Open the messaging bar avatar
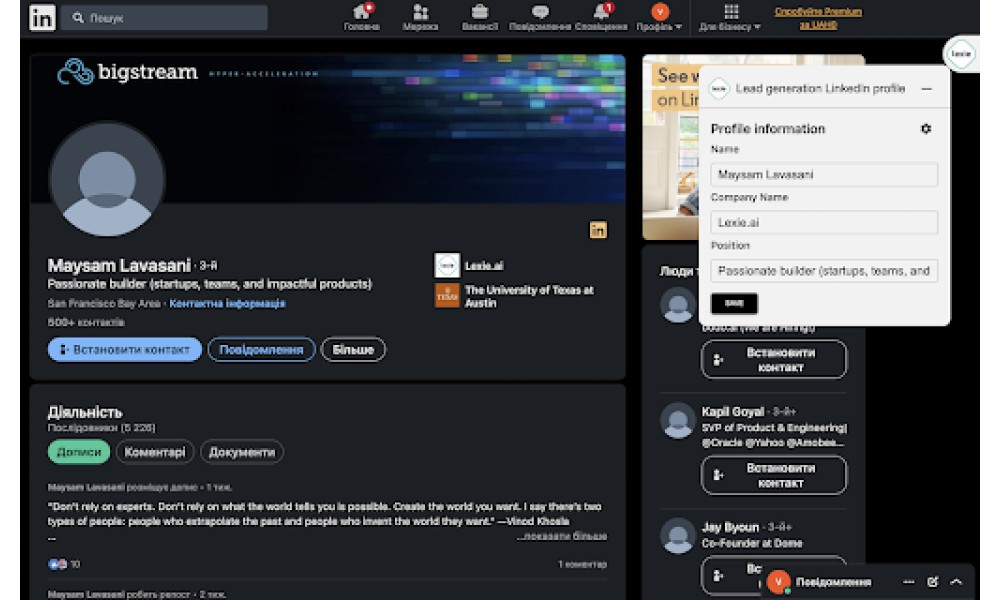The image size is (1000, 600). point(778,582)
